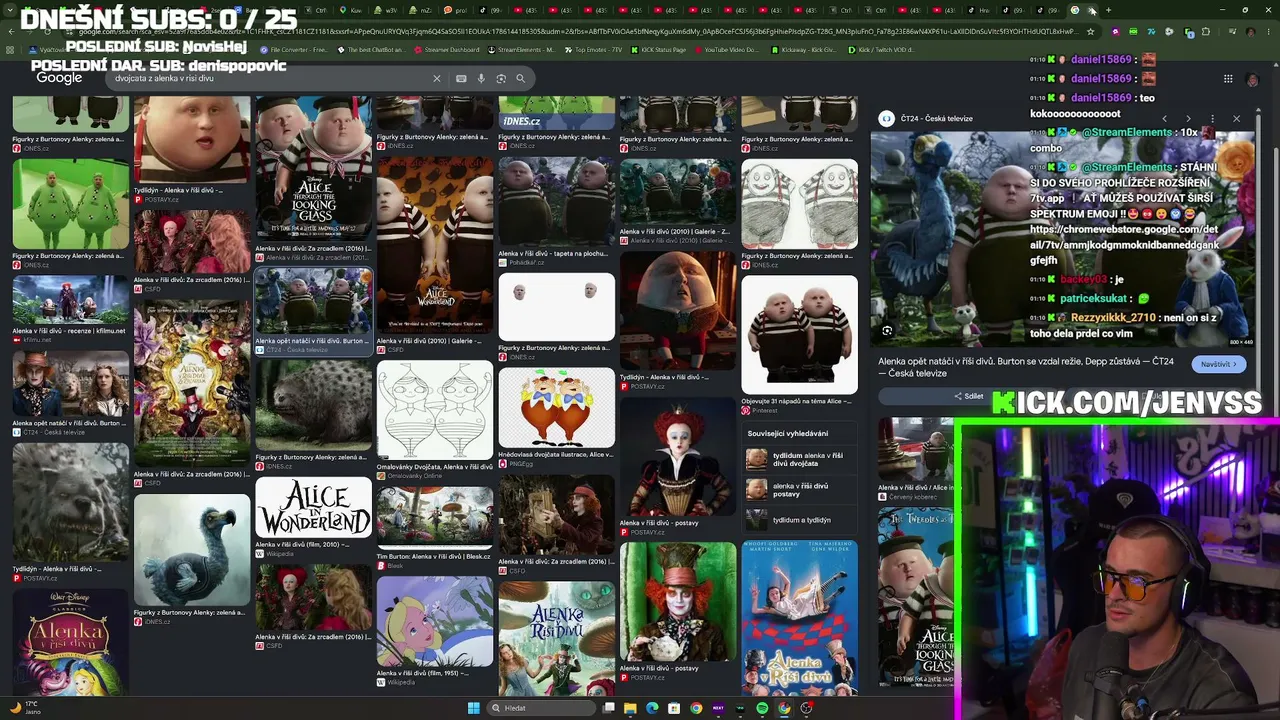Show next image in preview panel

[1188, 118]
